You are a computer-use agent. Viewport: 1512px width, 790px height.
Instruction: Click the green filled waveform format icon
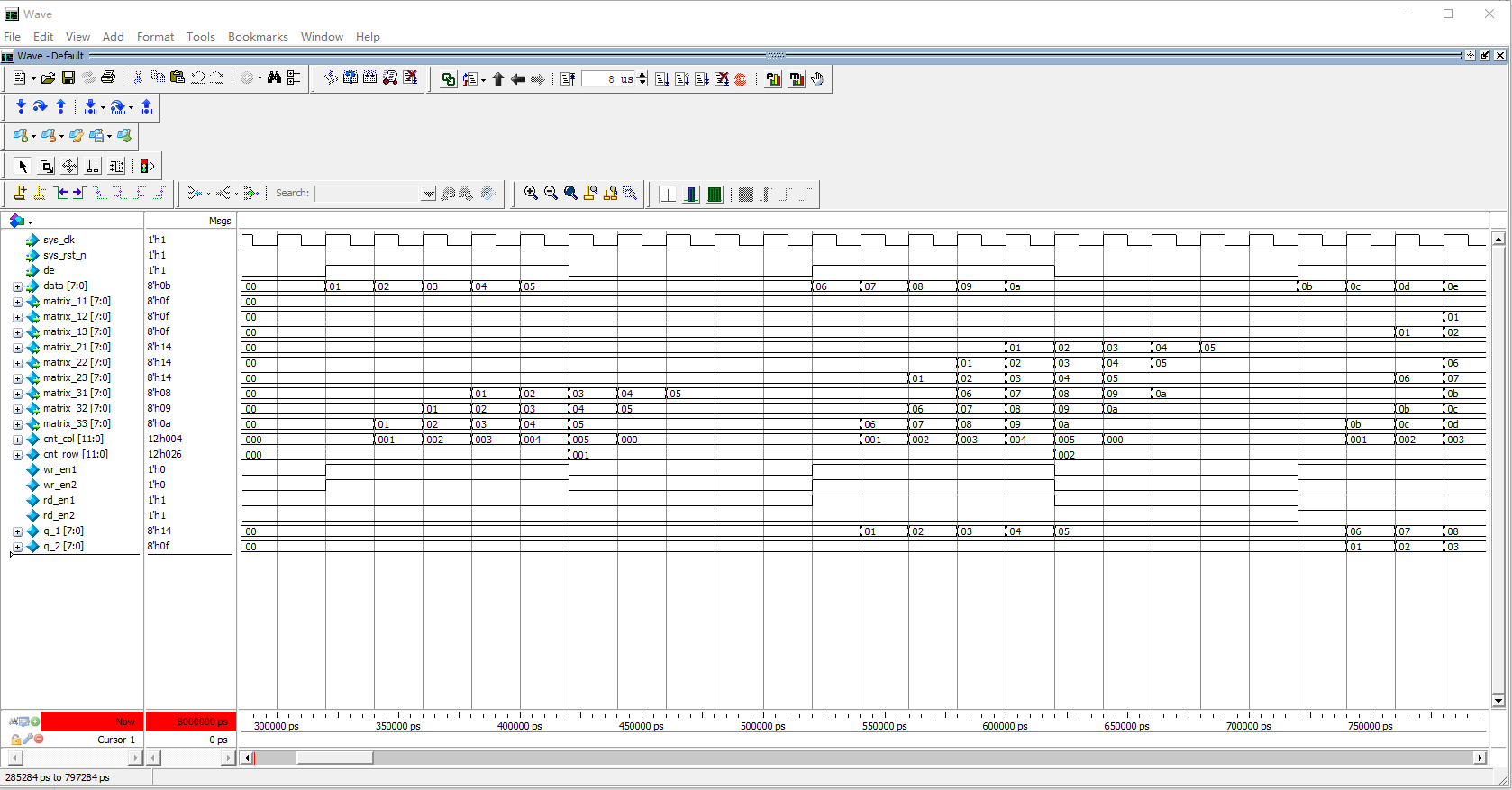[715, 194]
